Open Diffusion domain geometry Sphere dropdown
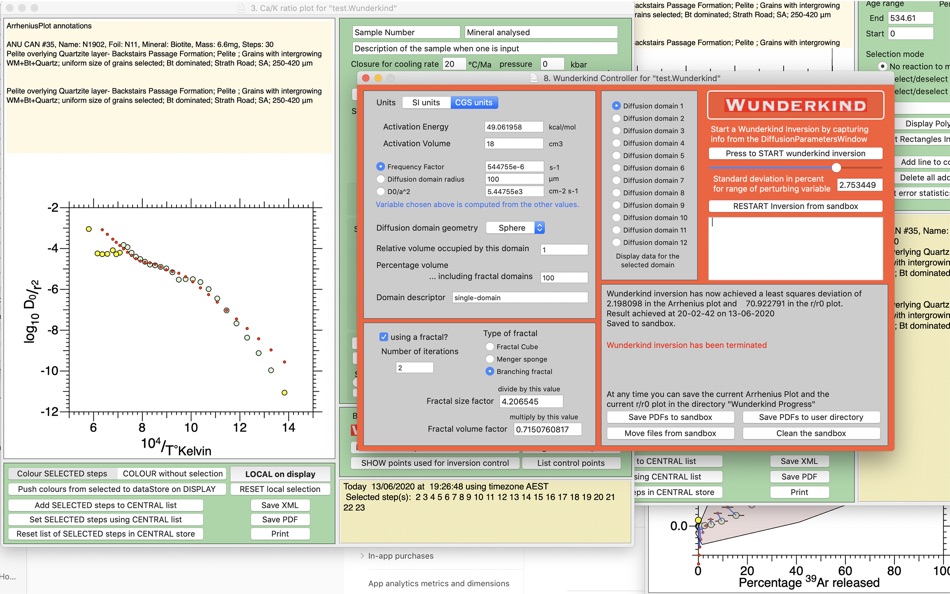The width and height of the screenshot is (950, 594). [516, 228]
